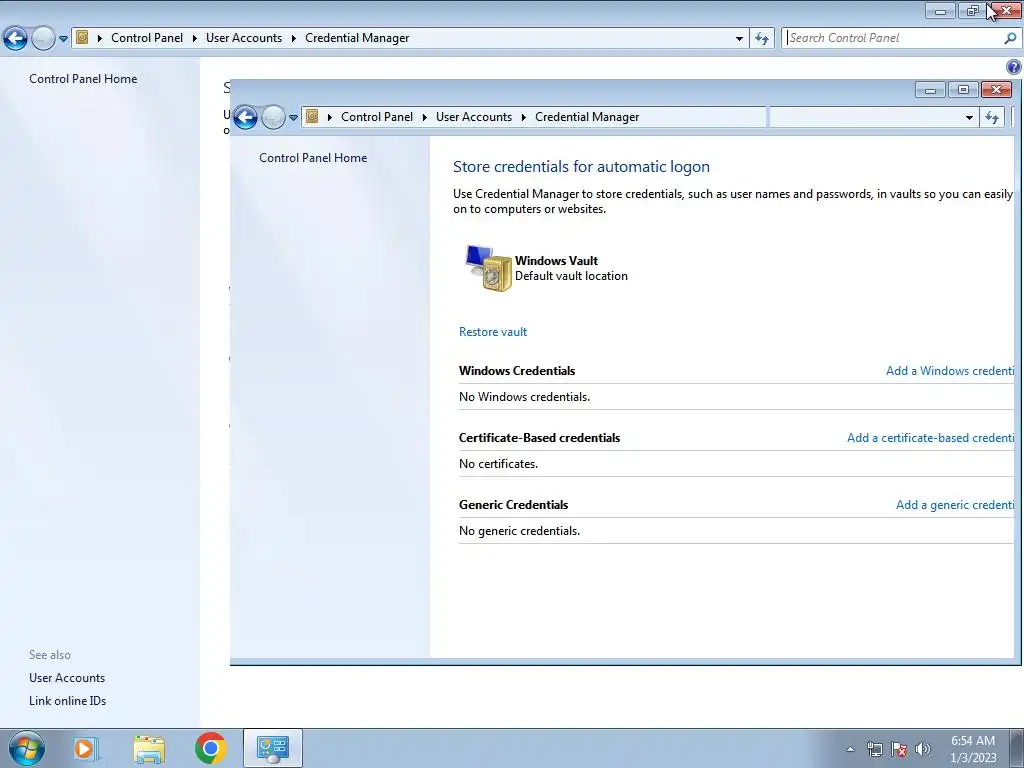Click Forward arrow in background Control Panel window

(x=43, y=39)
